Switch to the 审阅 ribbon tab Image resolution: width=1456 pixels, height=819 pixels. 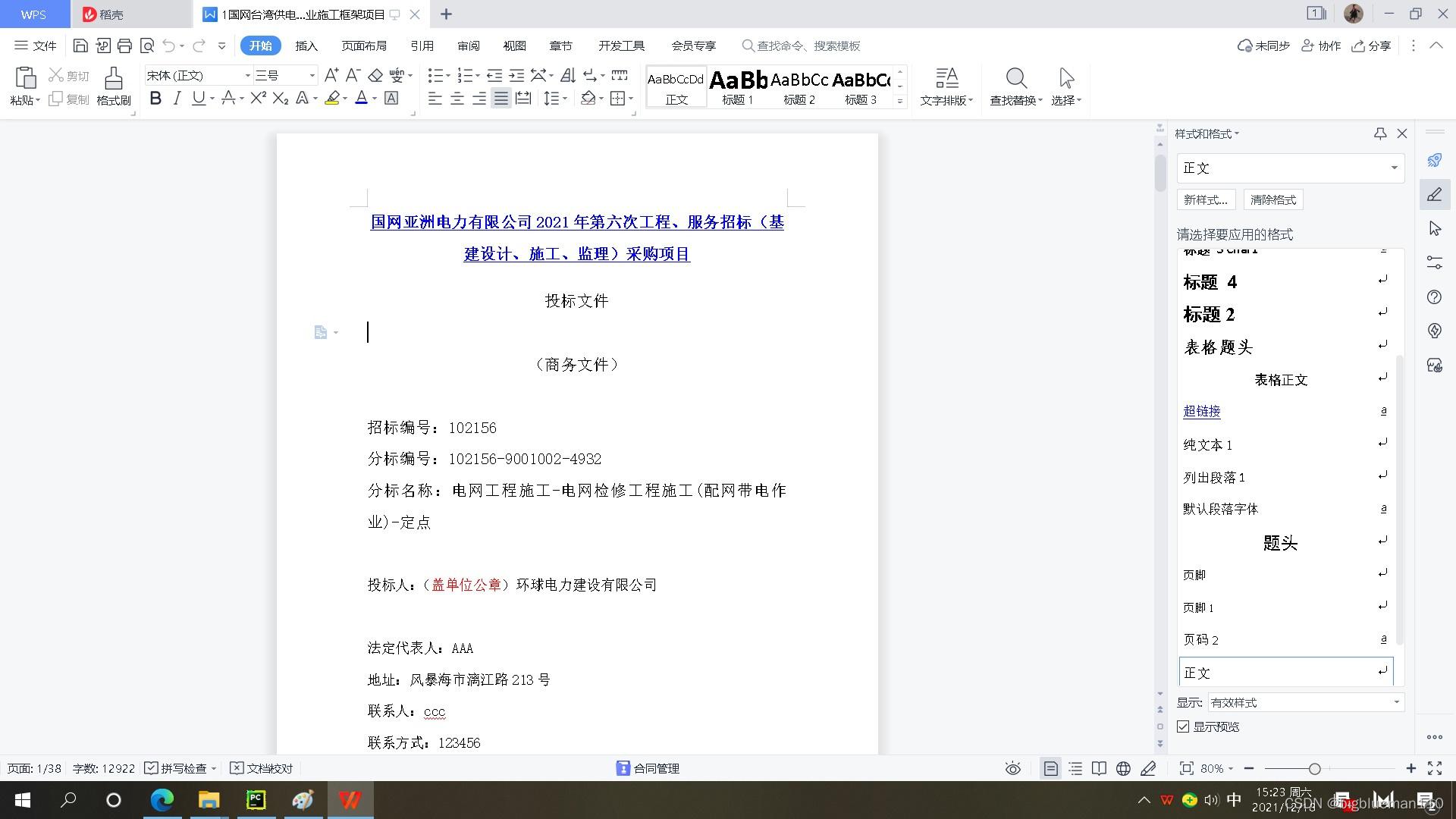pyautogui.click(x=469, y=45)
